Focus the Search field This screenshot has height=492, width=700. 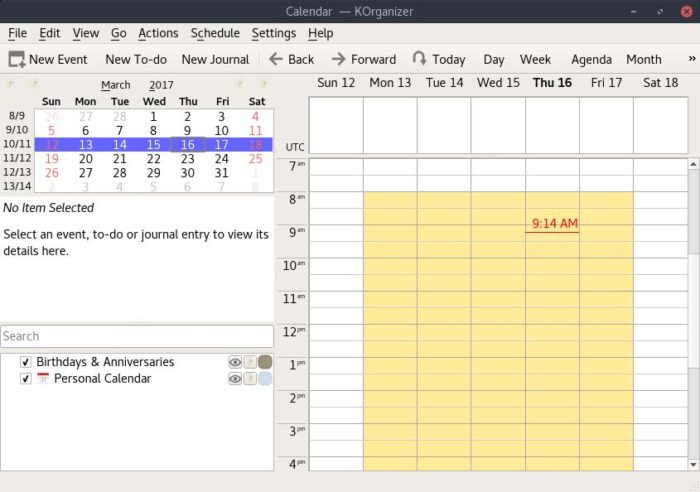[x=137, y=336]
